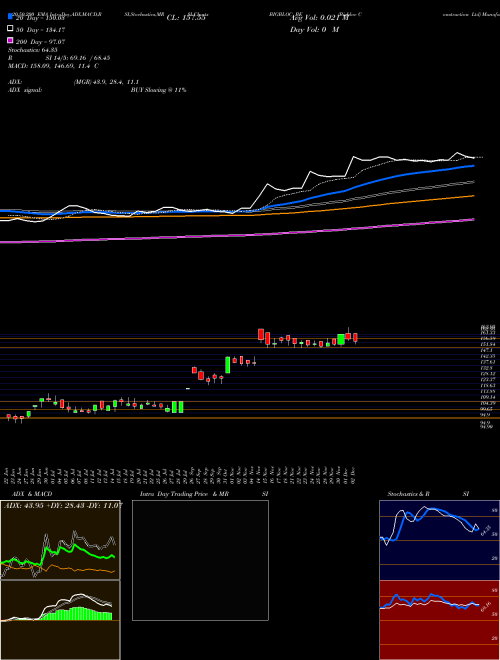The image size is (500, 660).
Task: Click the thick blue 20-day moving average line end
Action: pos(472,166)
